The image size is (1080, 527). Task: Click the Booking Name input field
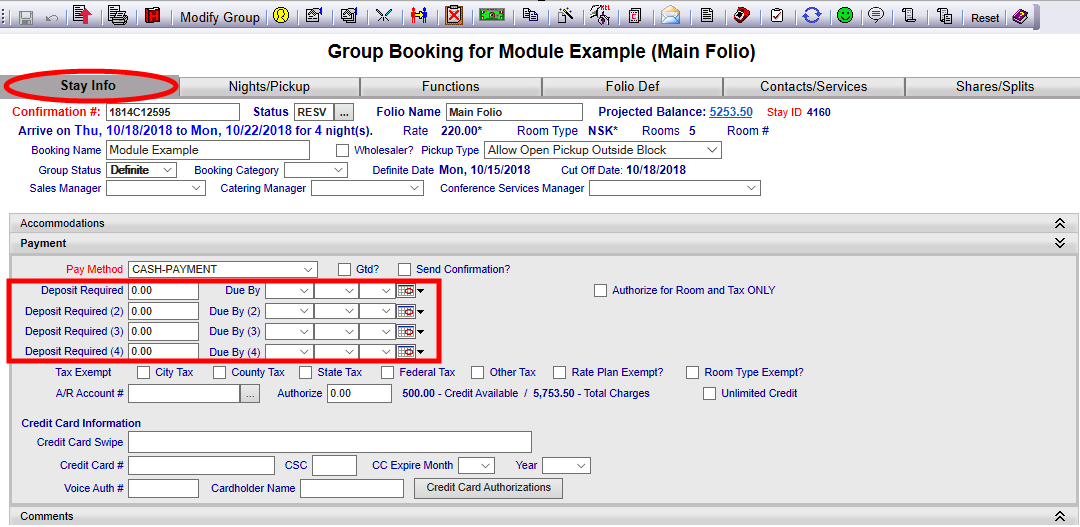tap(208, 150)
